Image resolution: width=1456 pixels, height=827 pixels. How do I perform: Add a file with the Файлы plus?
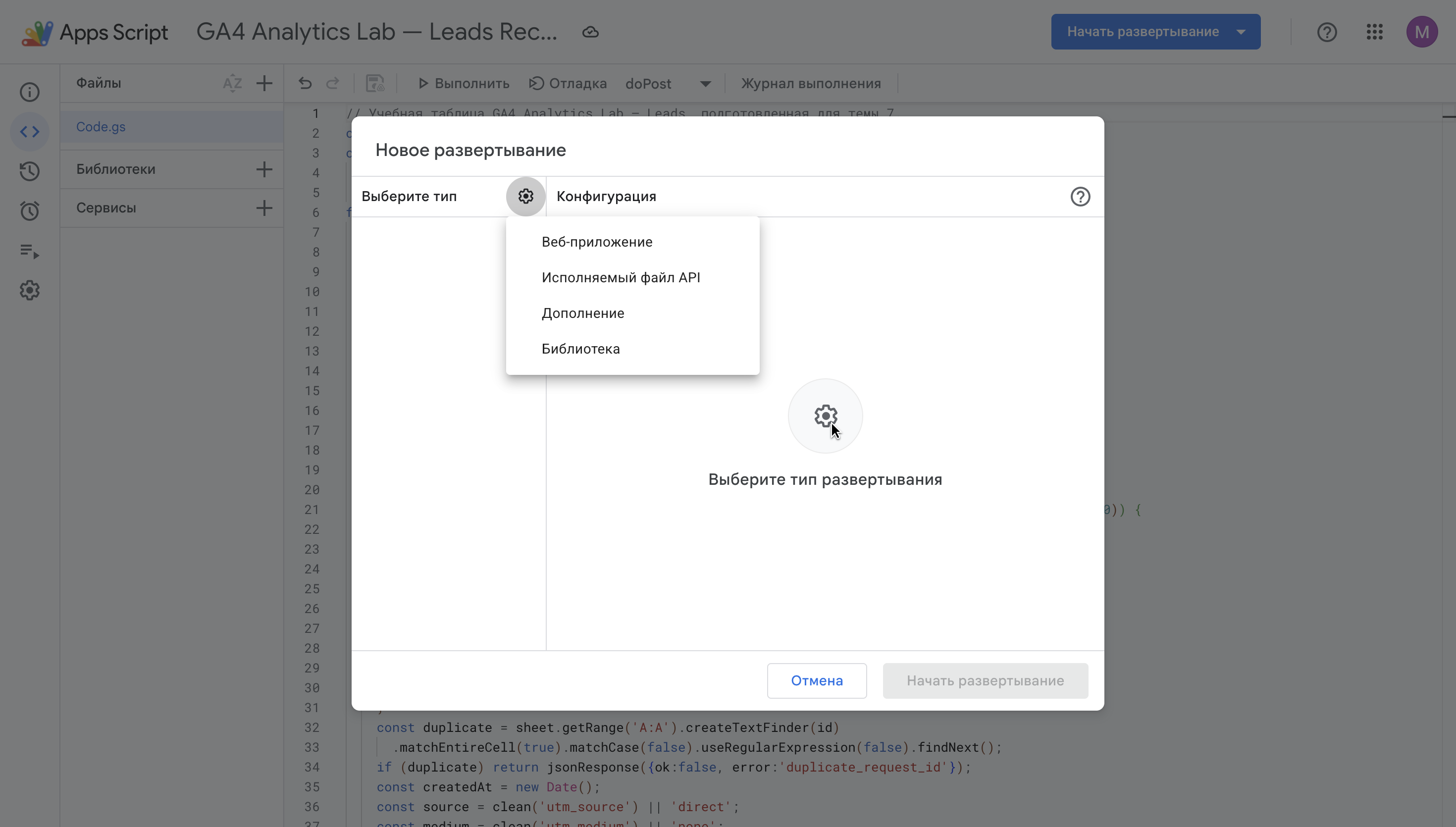click(x=264, y=84)
